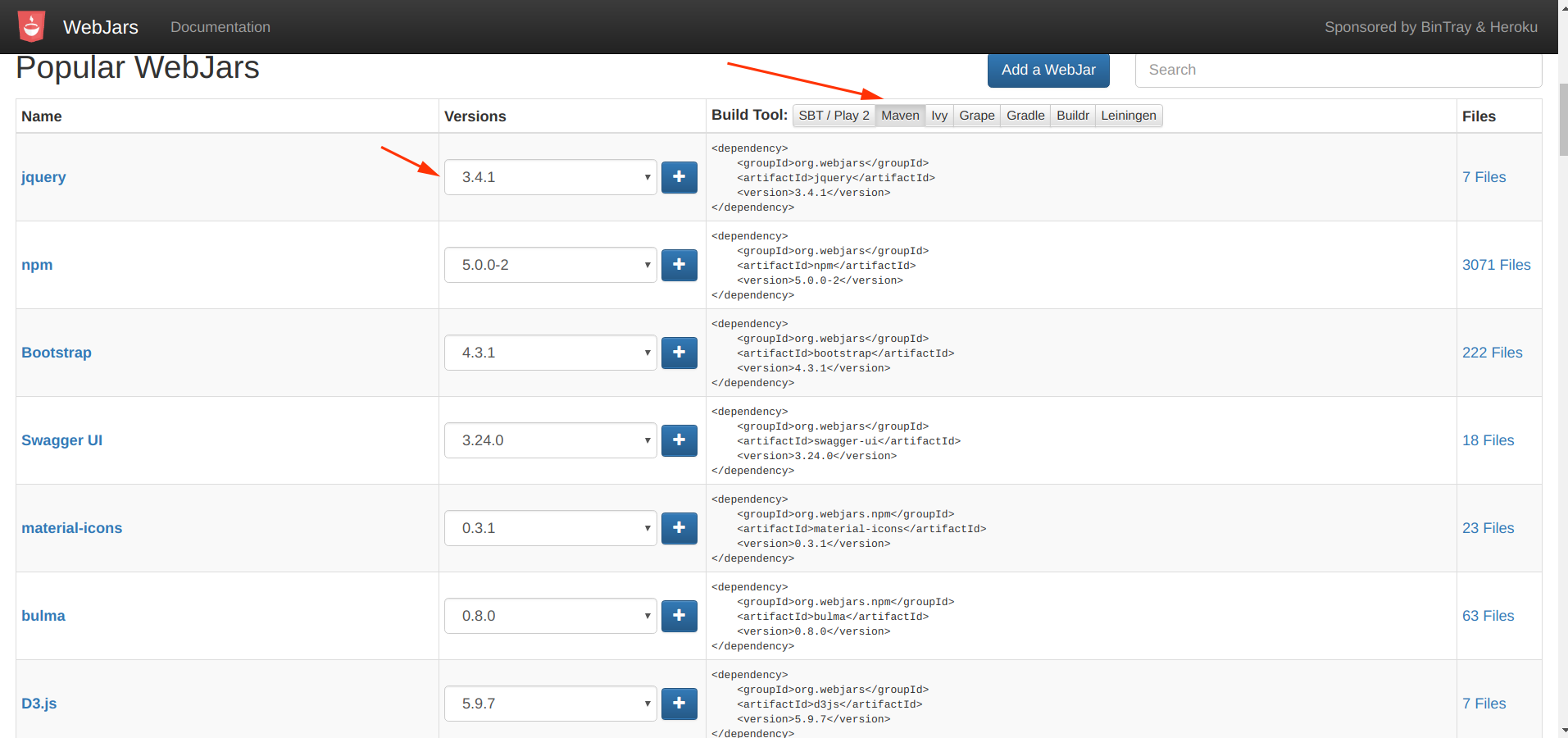
Task: Open the Bootstrap library link
Action: coord(57,353)
